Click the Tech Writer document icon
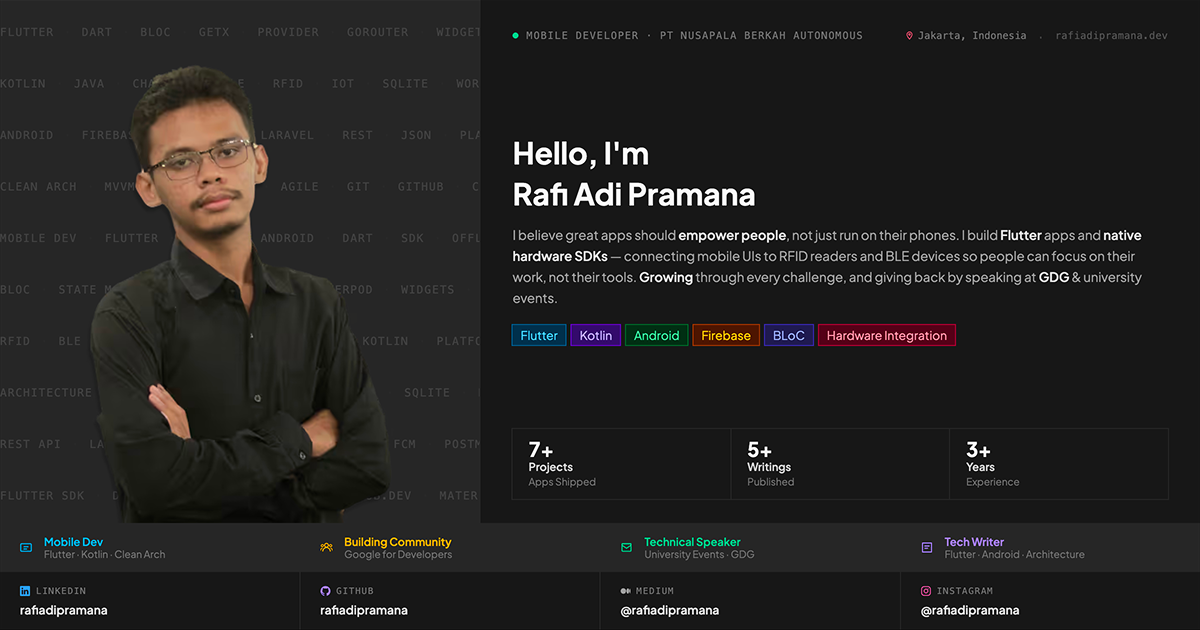 927,548
